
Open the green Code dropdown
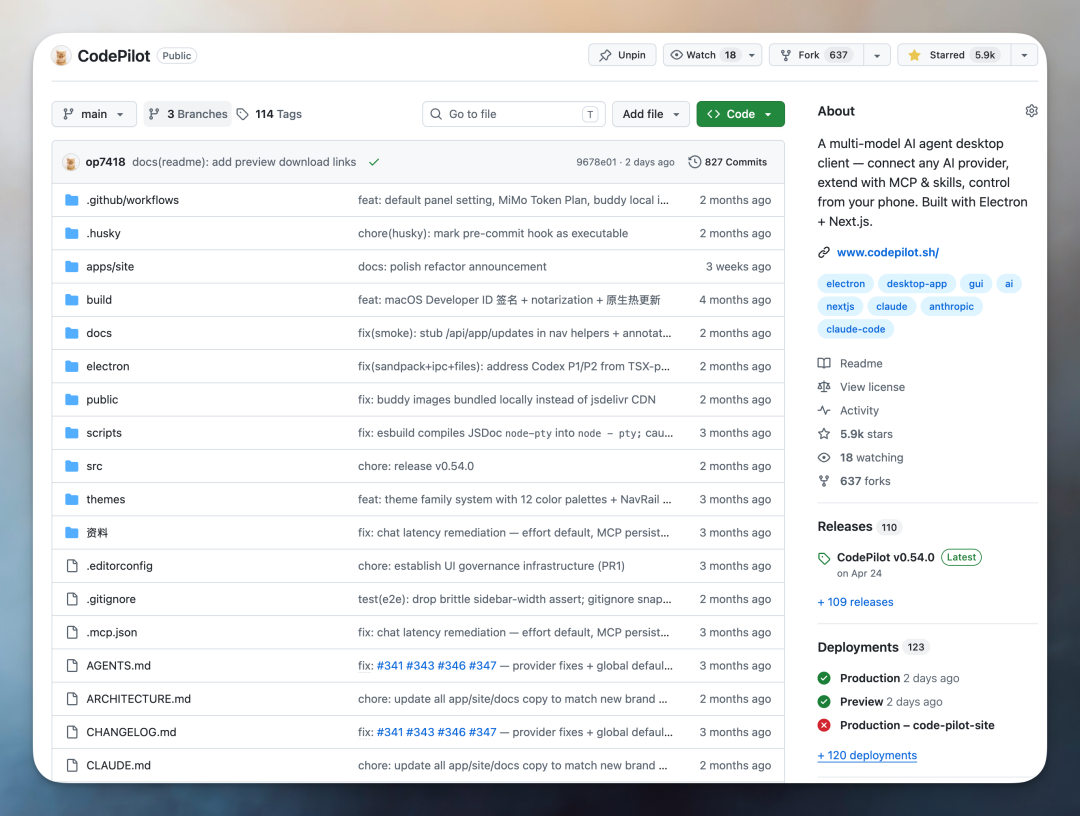coord(740,114)
